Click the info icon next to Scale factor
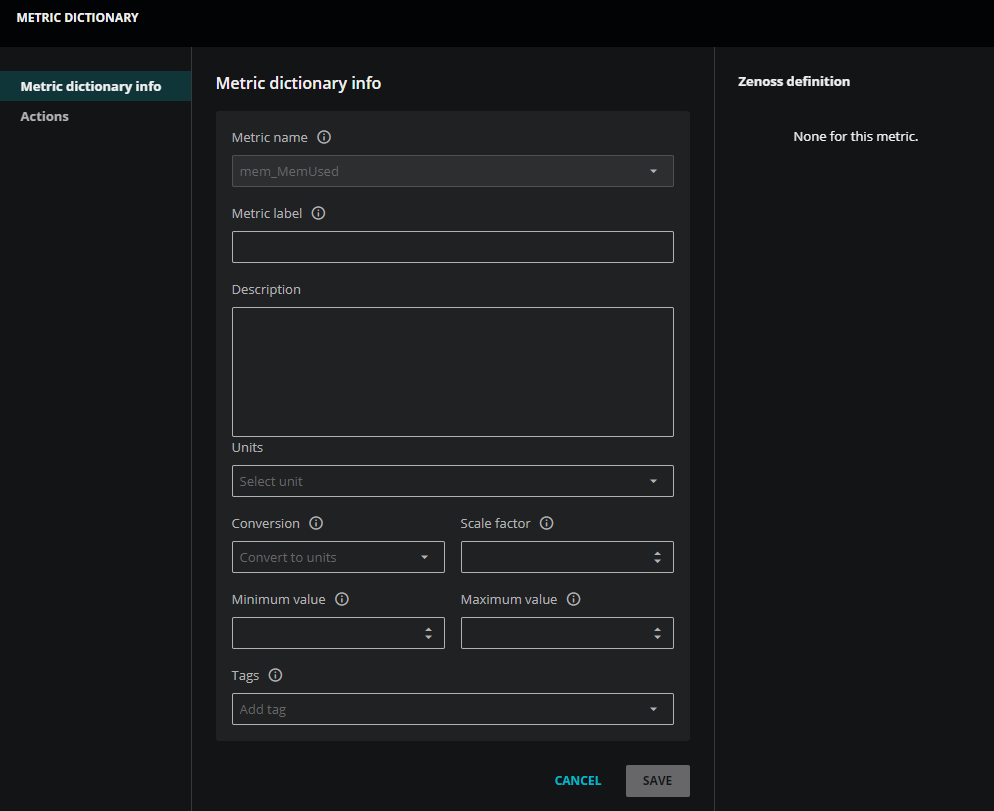Viewport: 994px width, 811px height. pyautogui.click(x=546, y=523)
